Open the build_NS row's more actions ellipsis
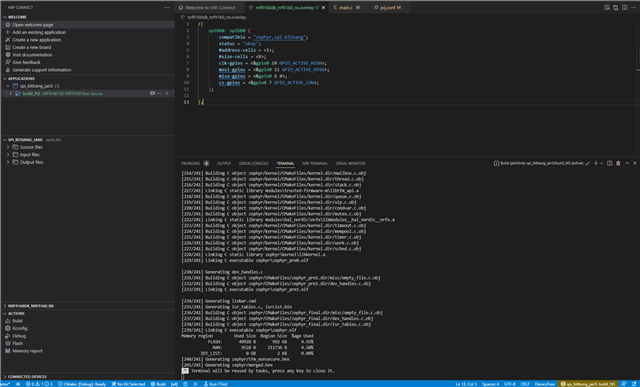 click(x=159, y=93)
